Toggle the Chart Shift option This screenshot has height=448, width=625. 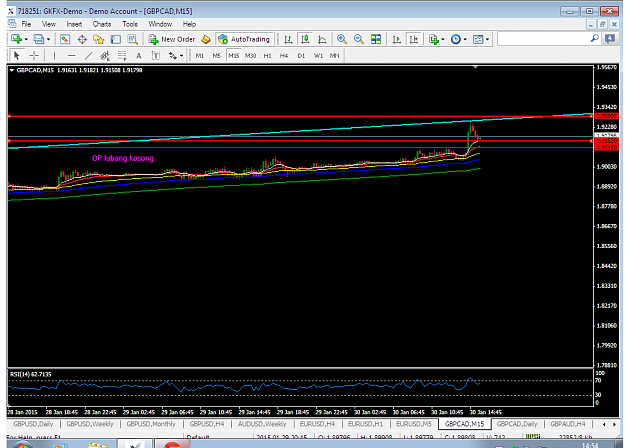[414, 39]
